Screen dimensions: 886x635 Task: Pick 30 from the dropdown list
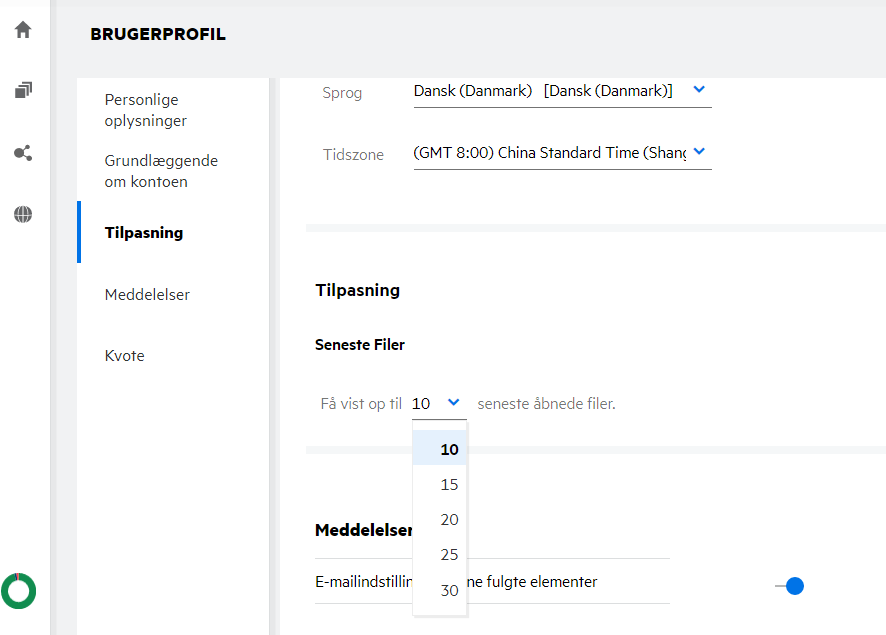point(449,591)
